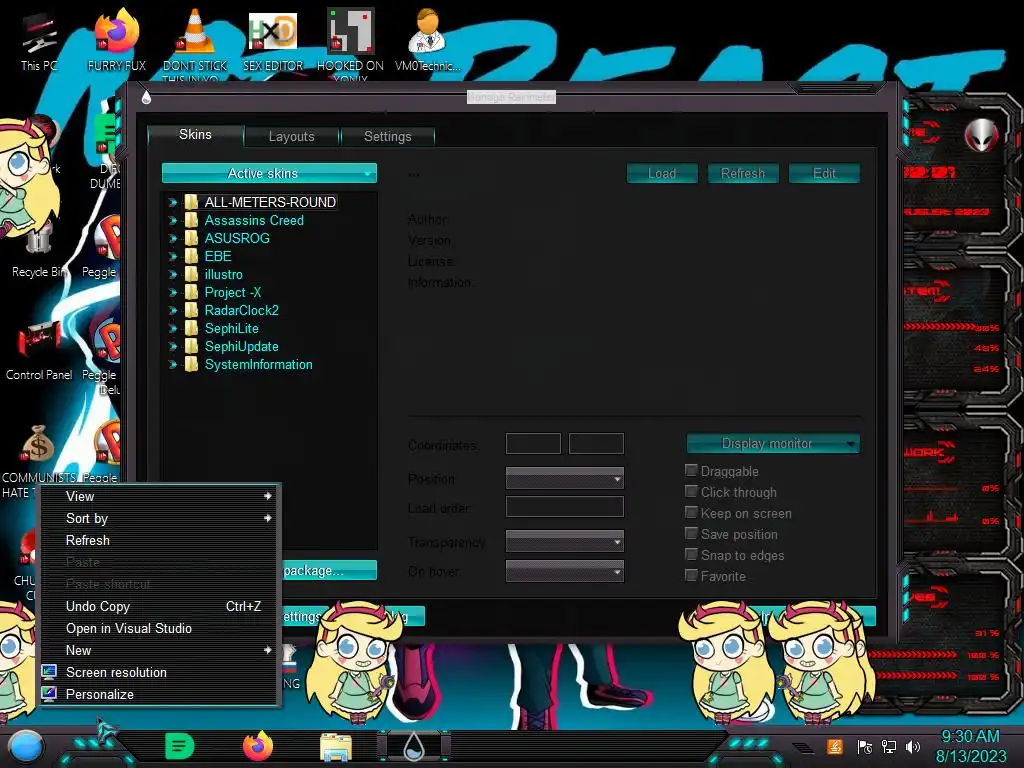This screenshot has height=768, width=1024.
Task: Open the On hover combo box
Action: point(565,571)
